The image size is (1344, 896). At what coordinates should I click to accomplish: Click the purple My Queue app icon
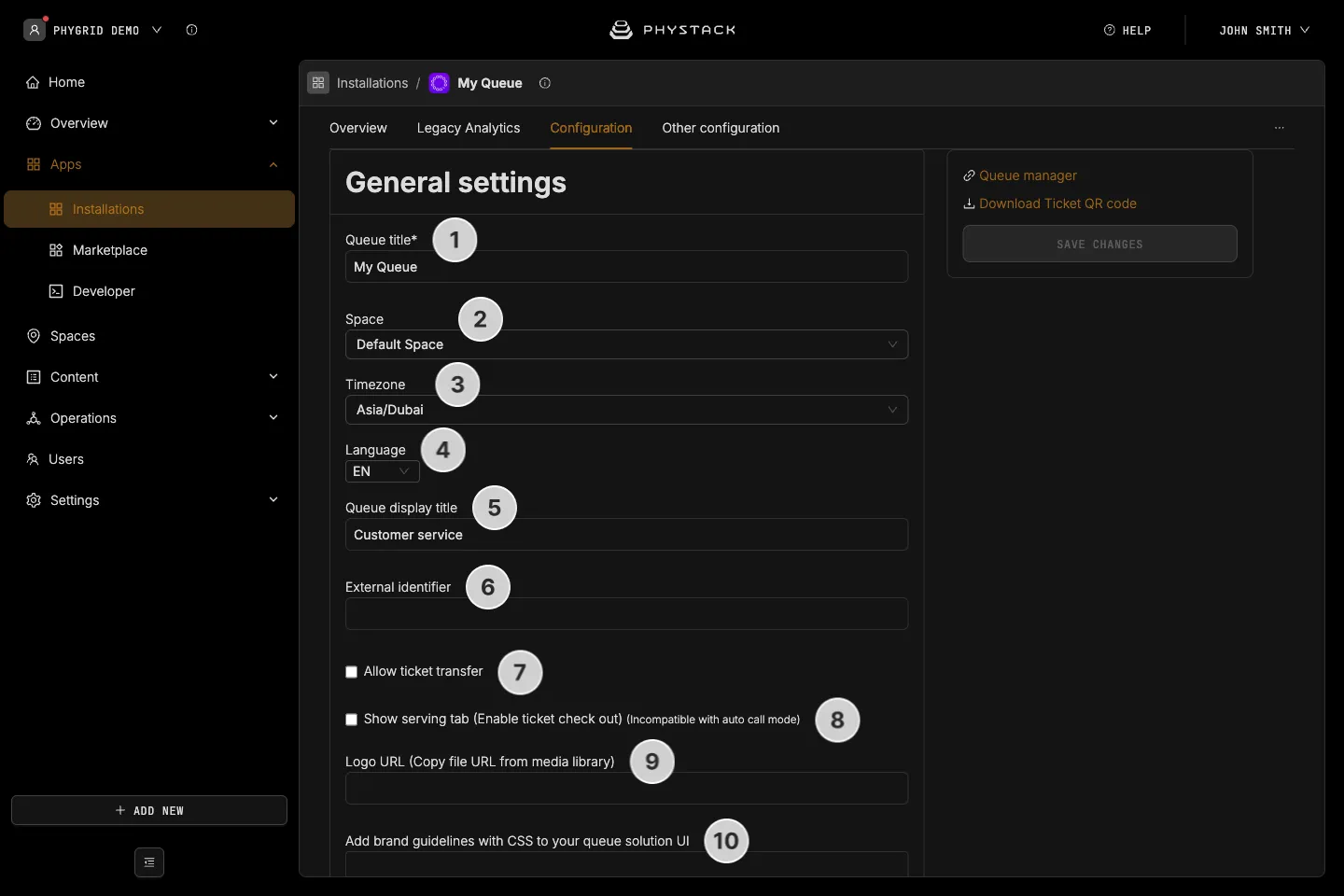tap(439, 83)
